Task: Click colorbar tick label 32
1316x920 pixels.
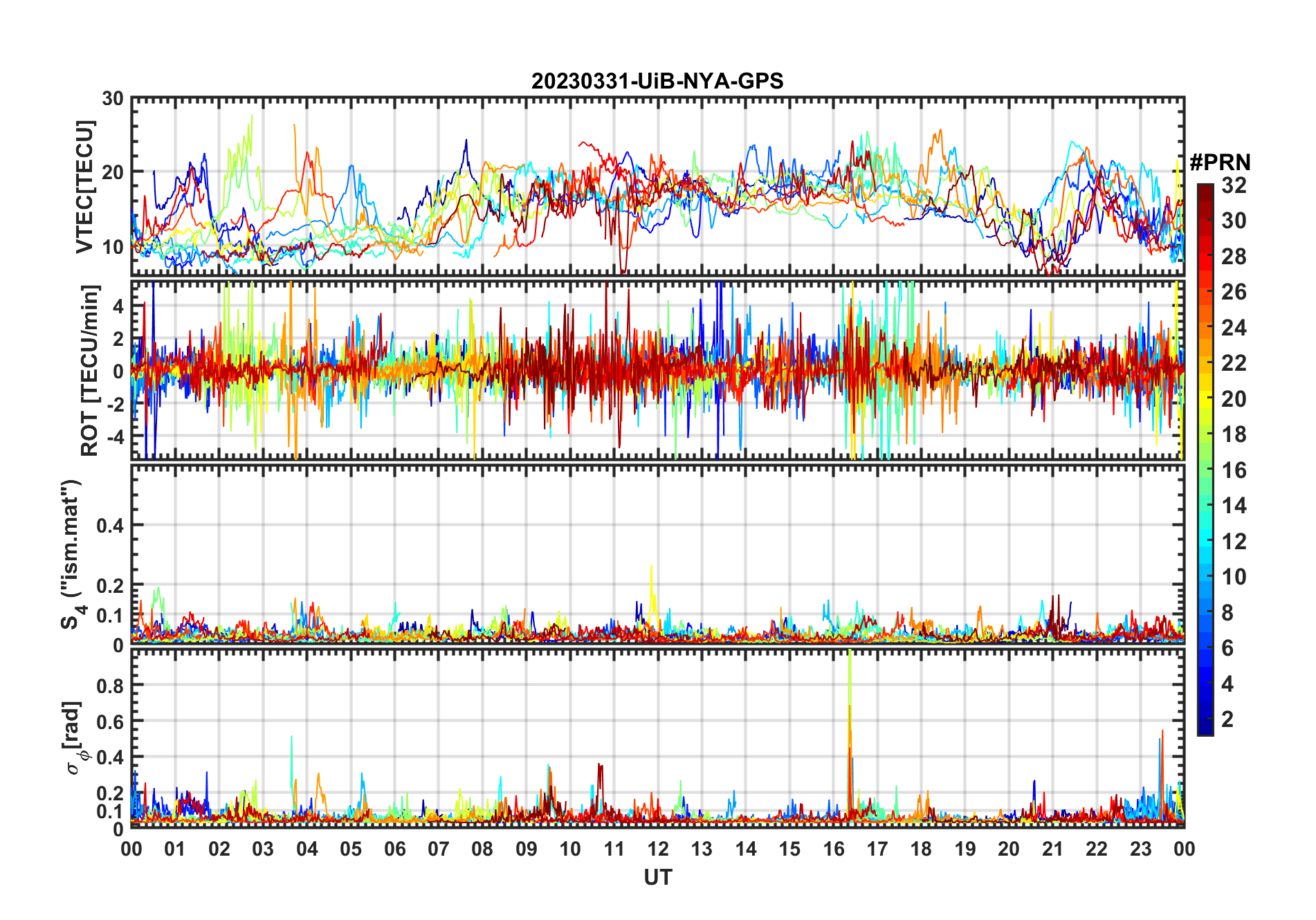Action: [1234, 185]
